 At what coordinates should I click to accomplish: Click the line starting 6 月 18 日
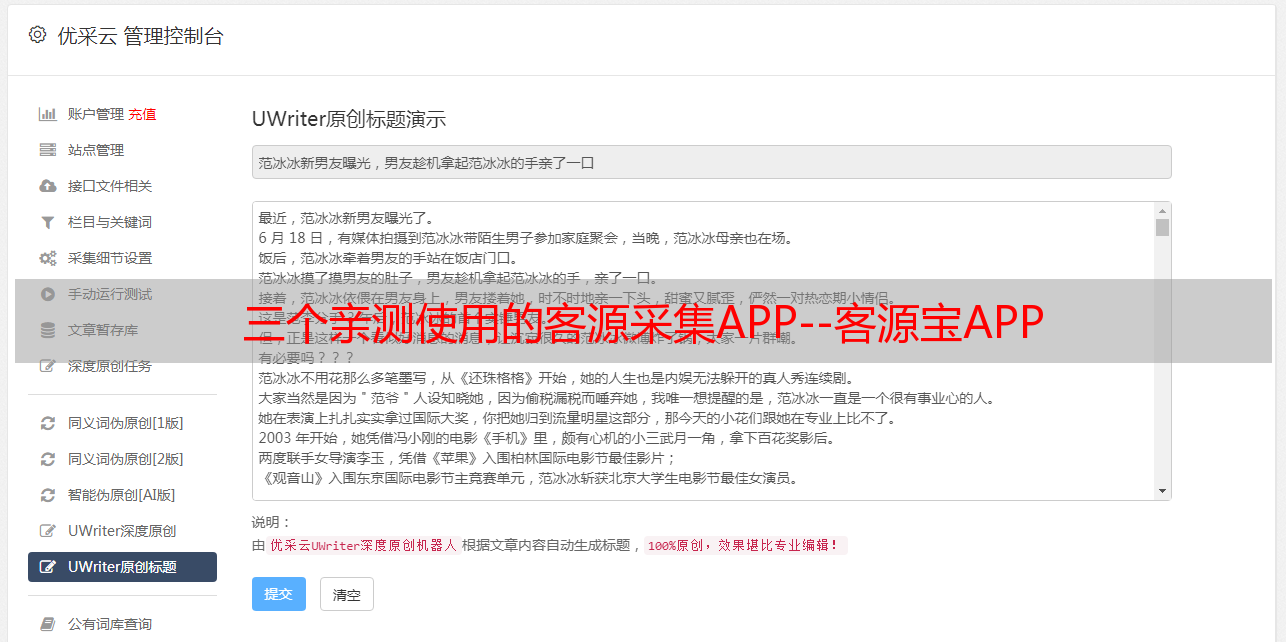(525, 238)
